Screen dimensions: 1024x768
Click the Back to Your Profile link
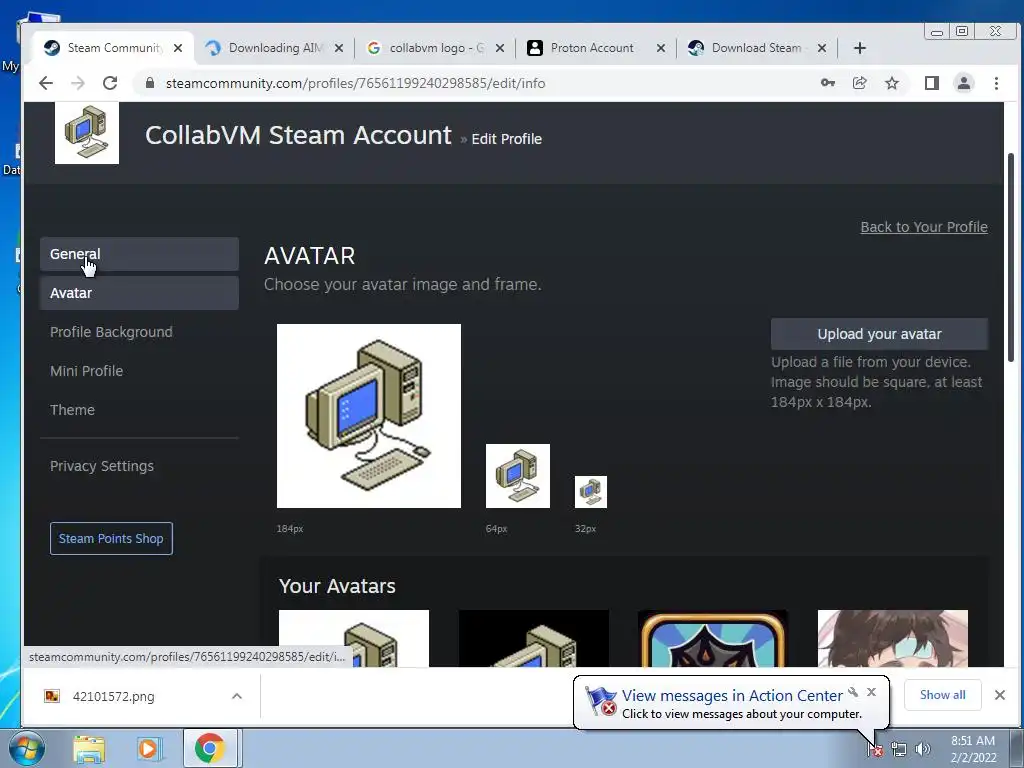tap(923, 227)
